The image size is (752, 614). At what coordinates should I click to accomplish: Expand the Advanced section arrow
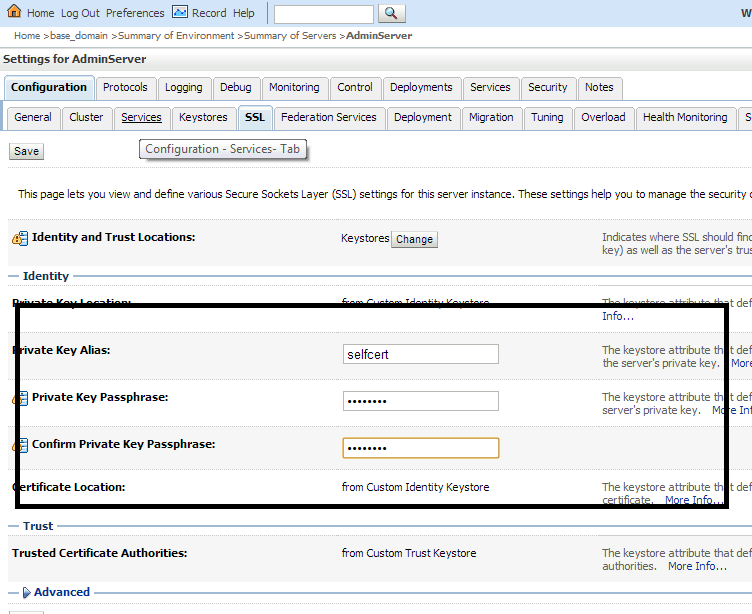(27, 593)
